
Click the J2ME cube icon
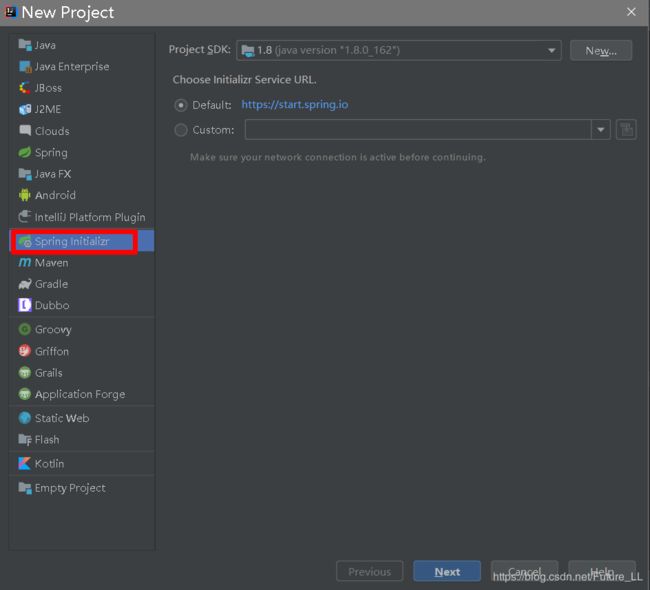(x=25, y=109)
